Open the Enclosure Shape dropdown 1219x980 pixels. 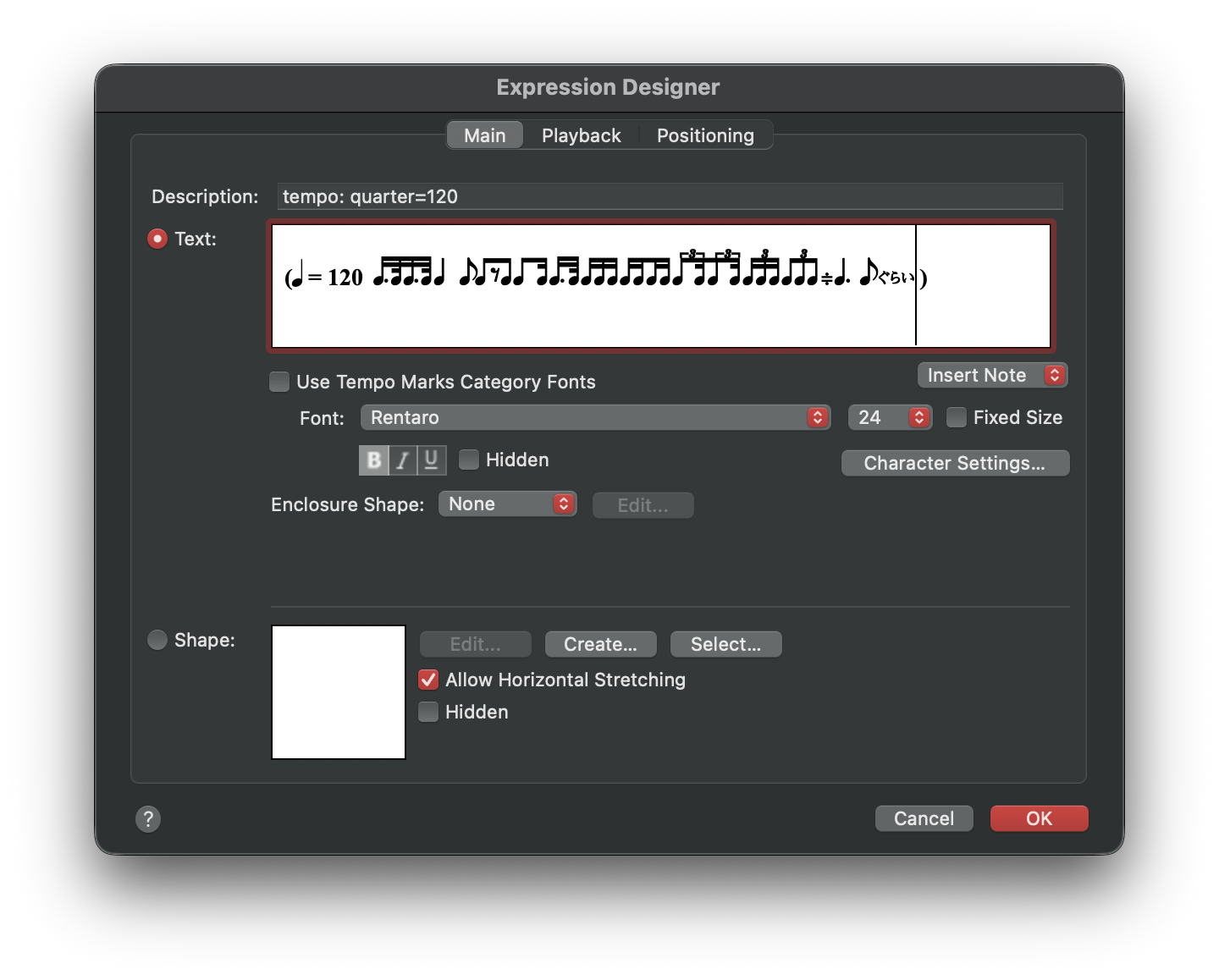507,504
